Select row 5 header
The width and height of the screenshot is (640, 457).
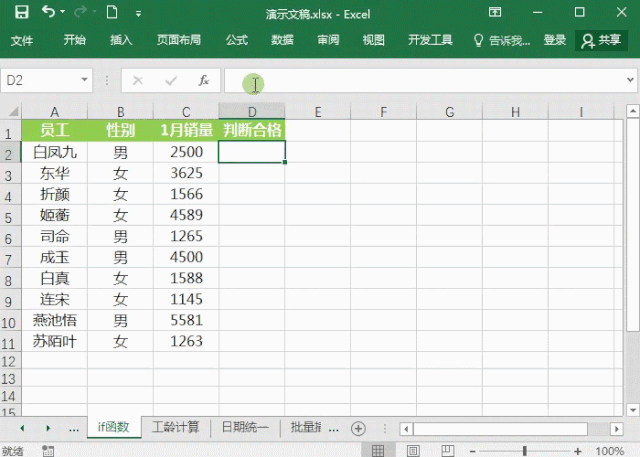coord(10,215)
